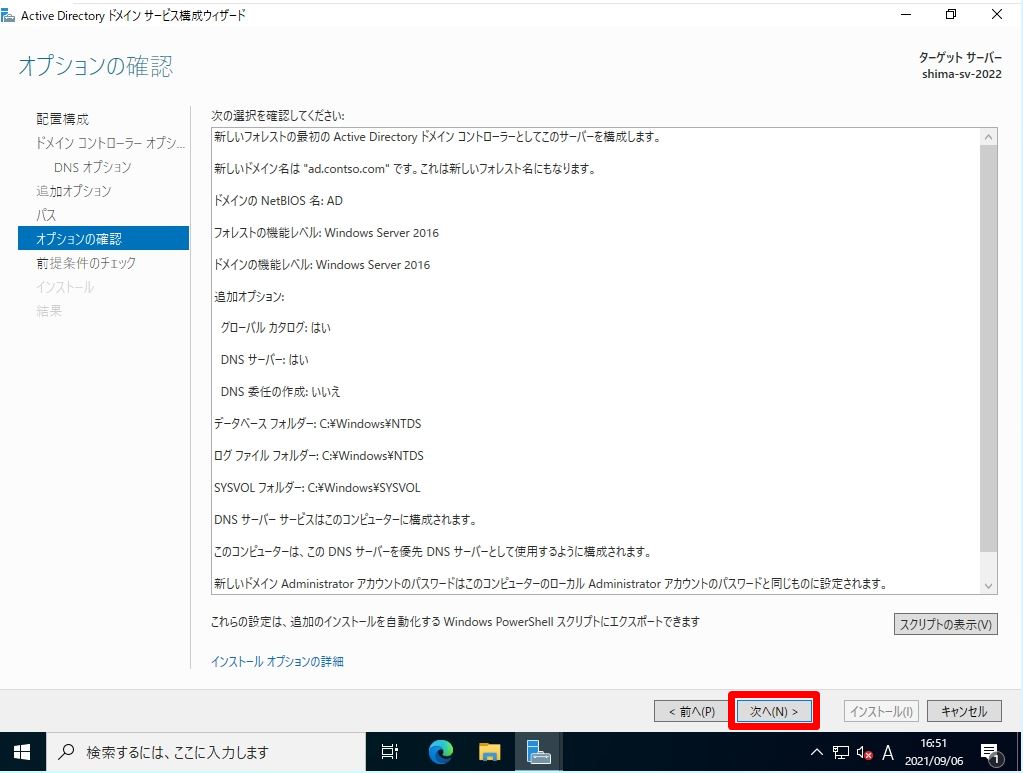Minimize the wizard window
The image size is (1023, 773).
906,14
